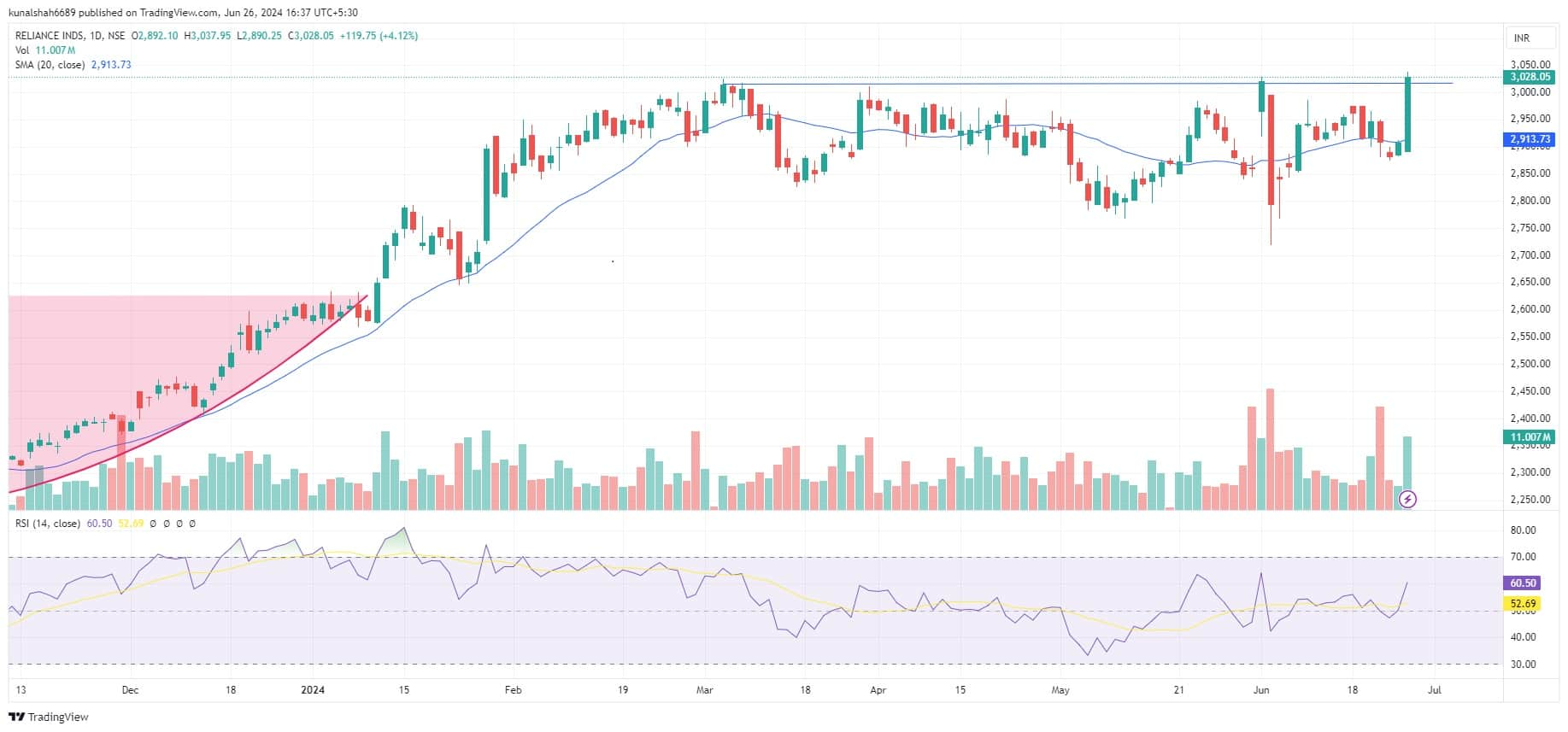Image resolution: width=1568 pixels, height=732 pixels.
Task: Click the 80.00 RSI axis value
Action: coord(1523,530)
